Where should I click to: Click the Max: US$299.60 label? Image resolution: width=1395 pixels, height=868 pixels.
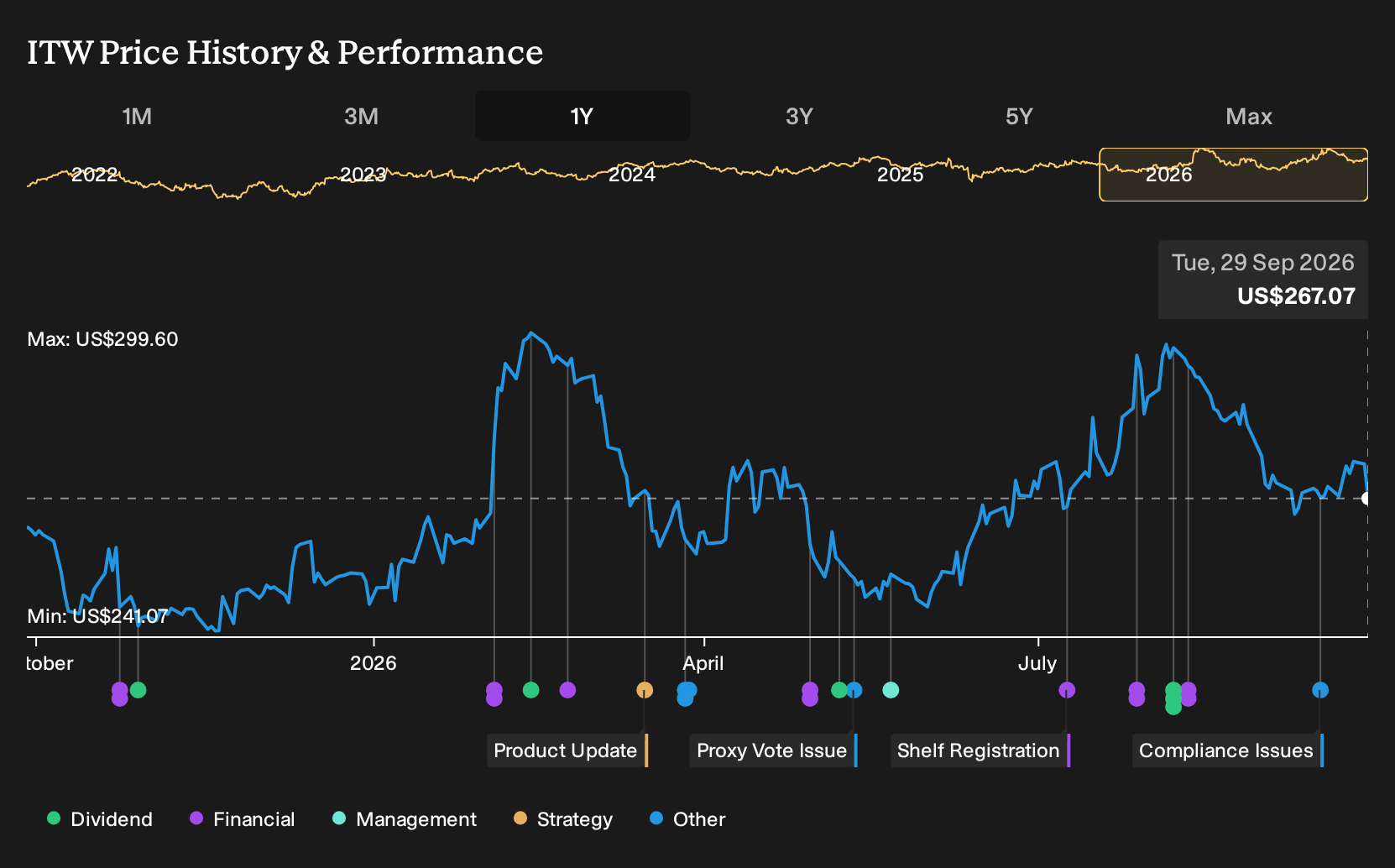[x=102, y=339]
